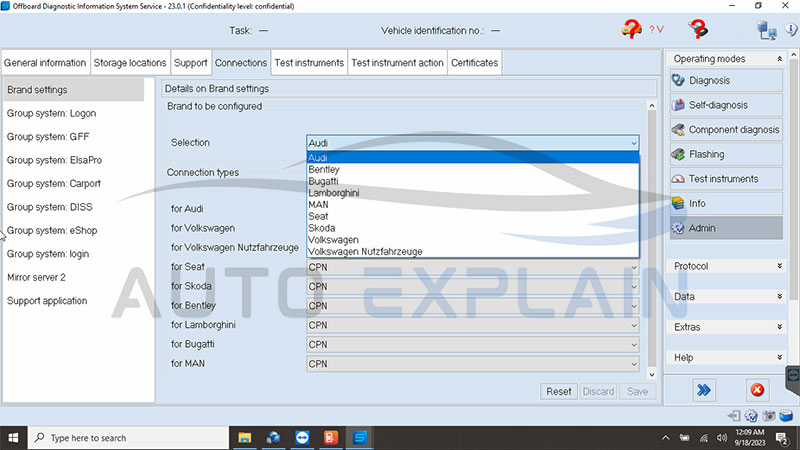Open Info operating mode
Viewport: 800px width, 450px height.
[x=726, y=203]
